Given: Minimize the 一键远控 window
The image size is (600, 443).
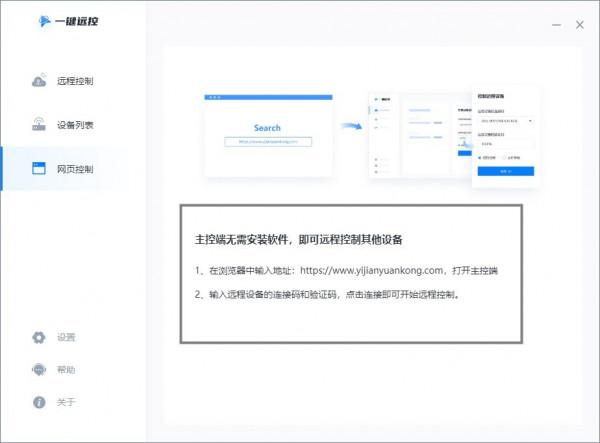Looking at the screenshot, I should (x=556, y=25).
